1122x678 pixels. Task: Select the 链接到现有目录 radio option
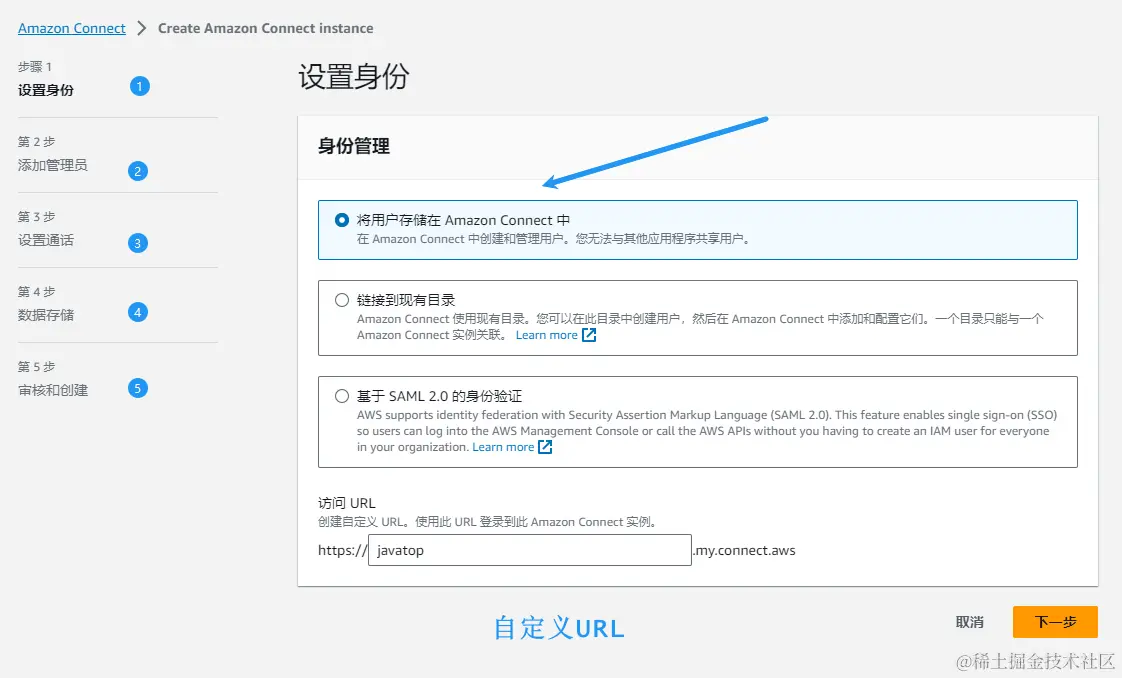point(342,300)
